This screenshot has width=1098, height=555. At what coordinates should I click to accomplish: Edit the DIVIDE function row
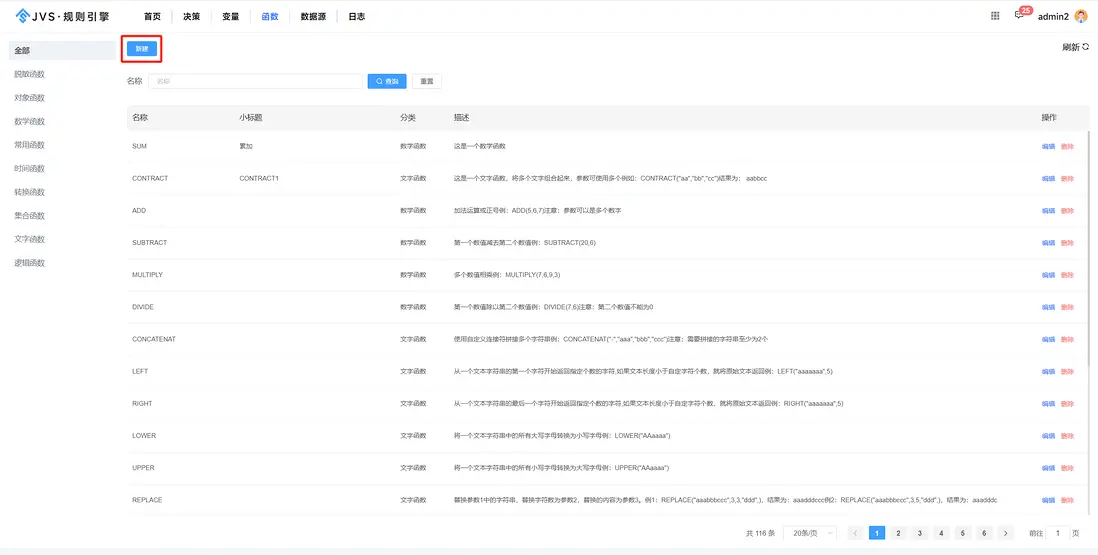coord(1048,307)
